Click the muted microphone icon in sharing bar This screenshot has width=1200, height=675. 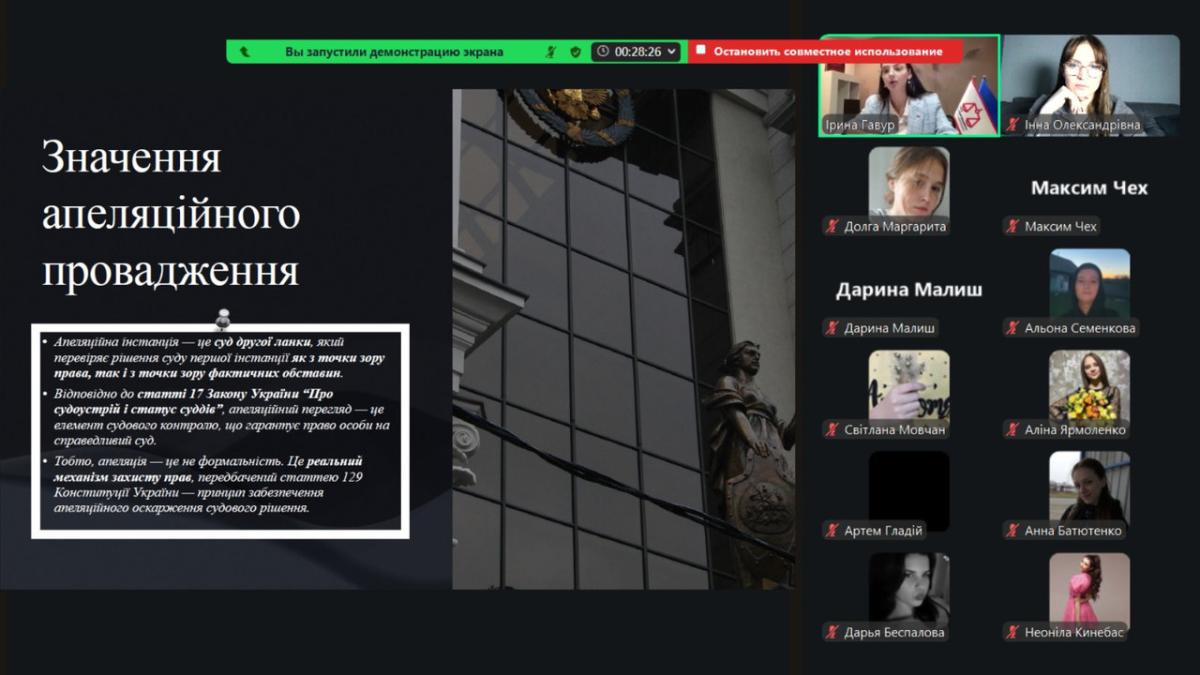pos(551,51)
